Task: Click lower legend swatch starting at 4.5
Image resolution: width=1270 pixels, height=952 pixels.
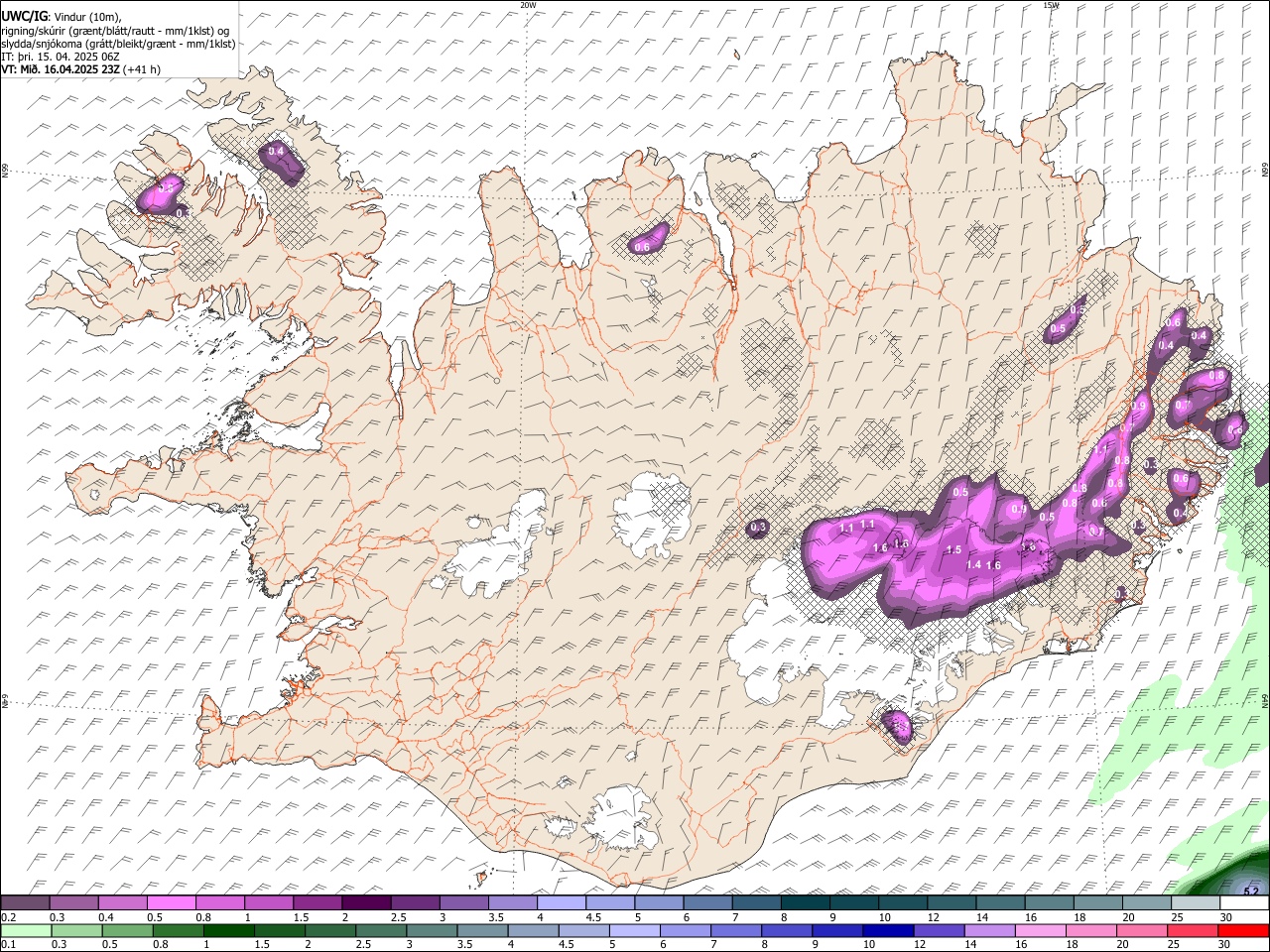Action: pos(582,931)
